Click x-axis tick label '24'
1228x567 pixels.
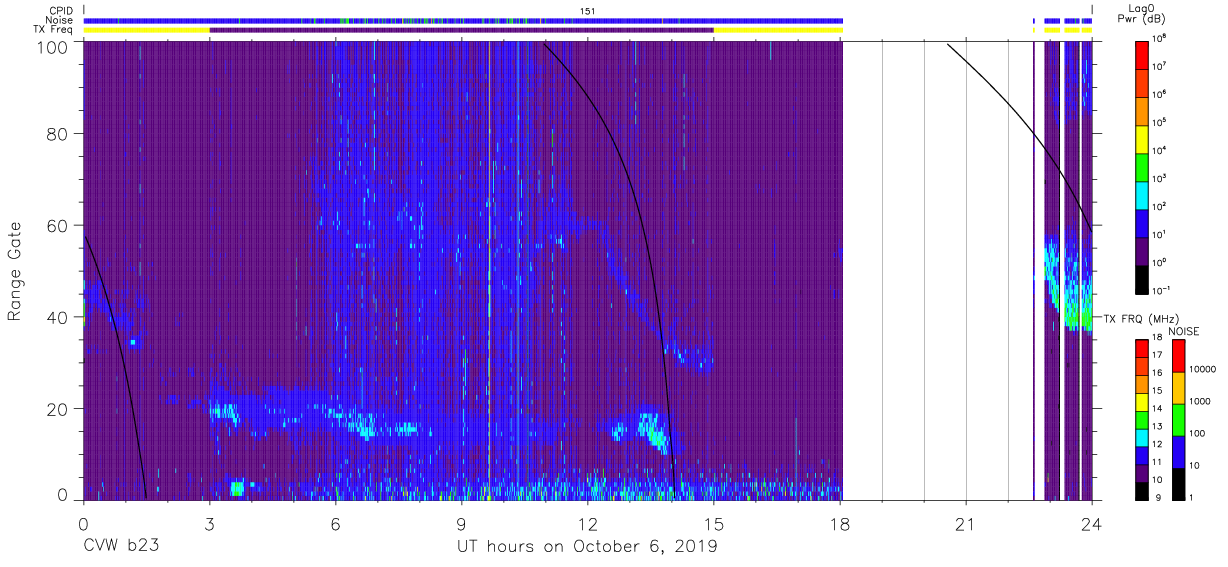tap(1092, 523)
